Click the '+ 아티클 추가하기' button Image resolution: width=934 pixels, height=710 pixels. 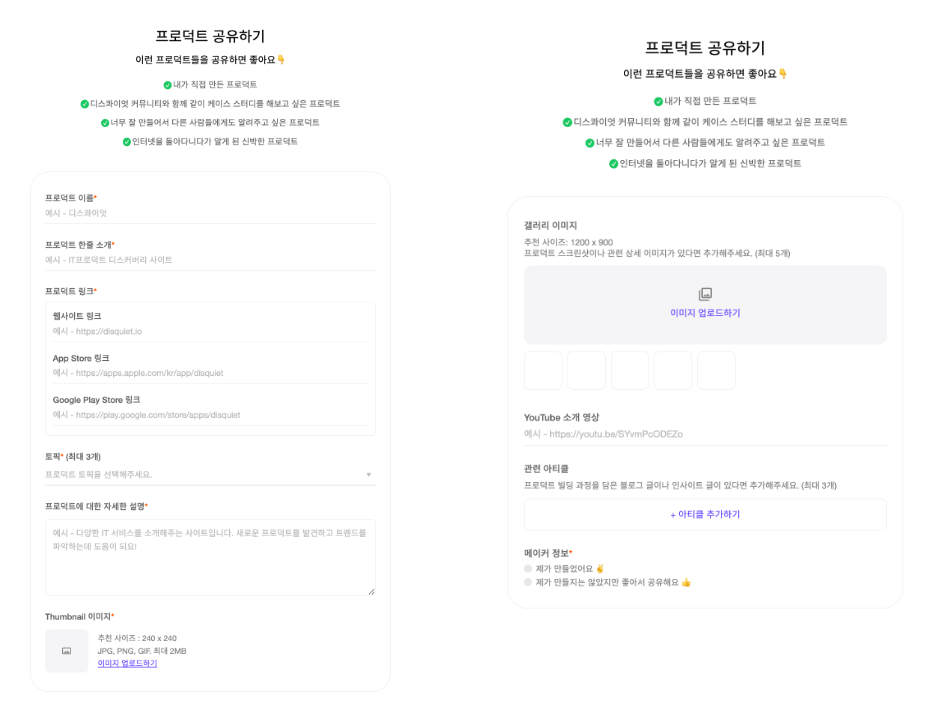coord(704,514)
